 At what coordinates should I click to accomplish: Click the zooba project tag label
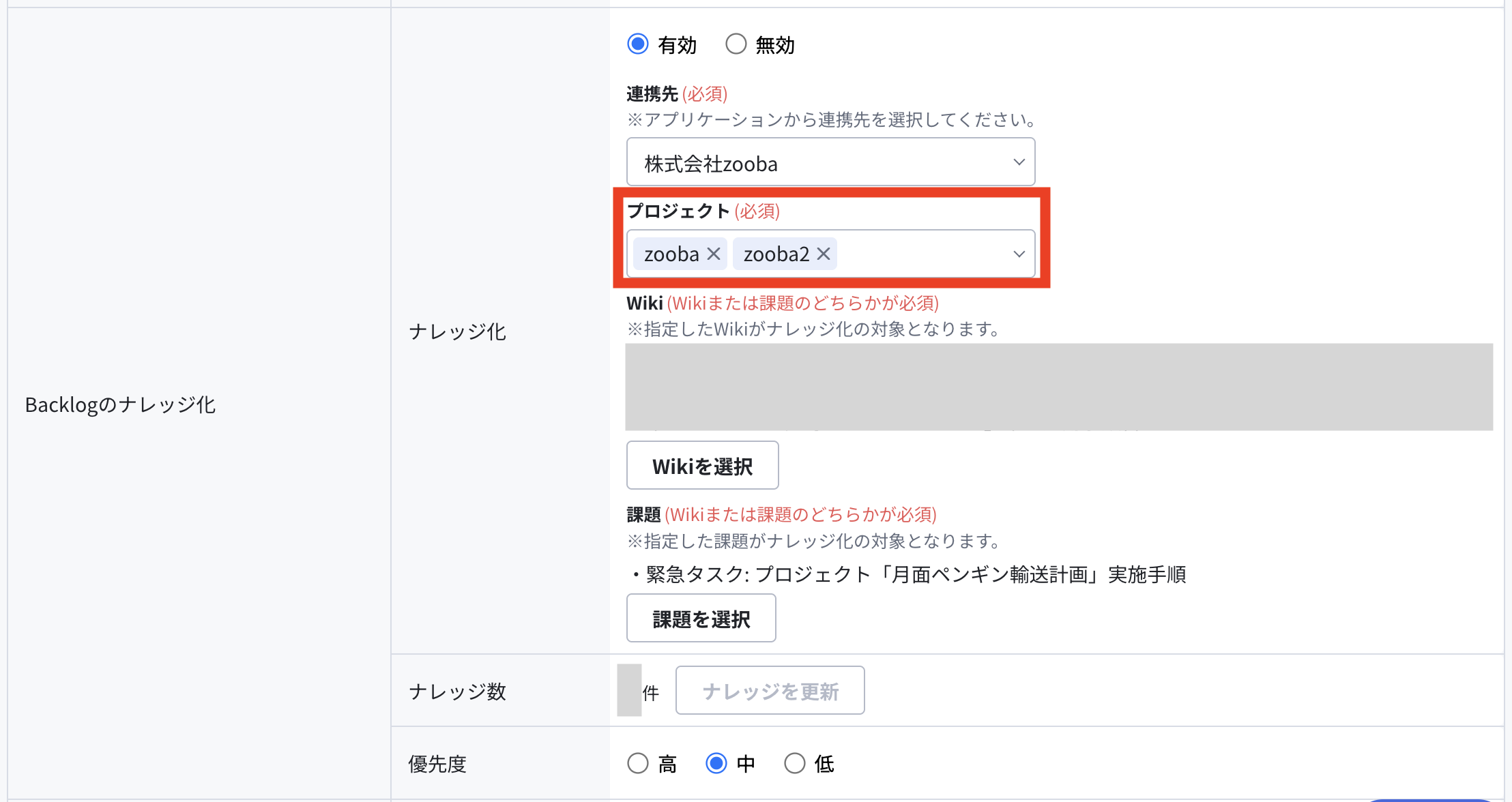671,254
